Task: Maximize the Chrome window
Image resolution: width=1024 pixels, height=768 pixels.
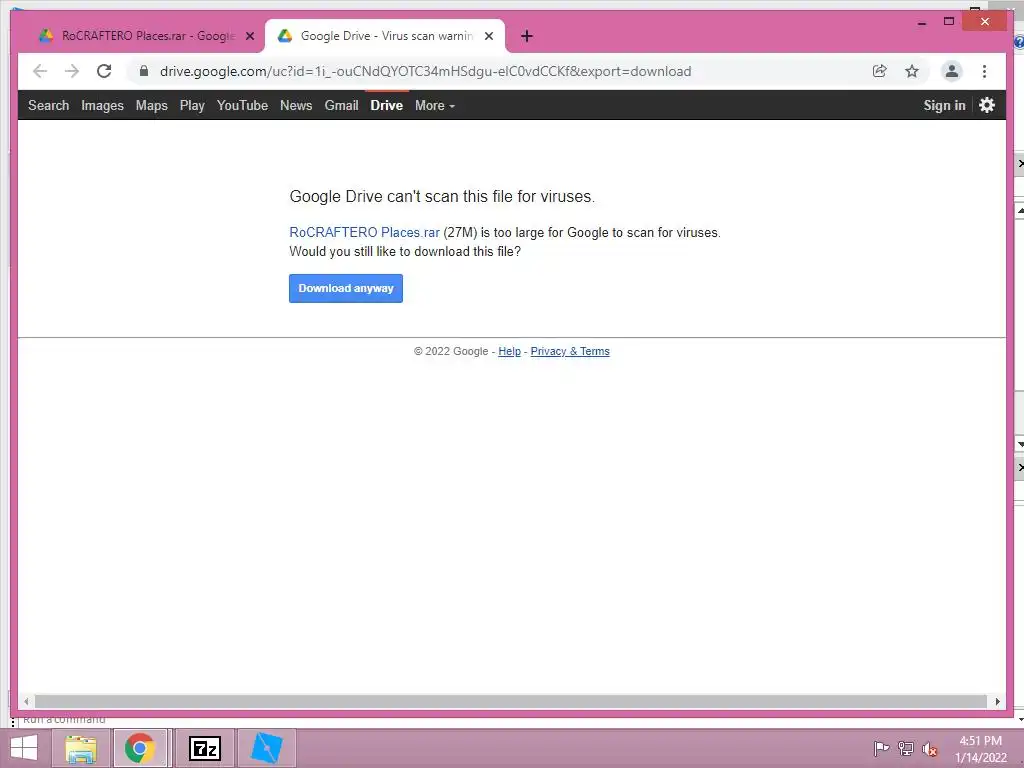Action: tap(949, 22)
